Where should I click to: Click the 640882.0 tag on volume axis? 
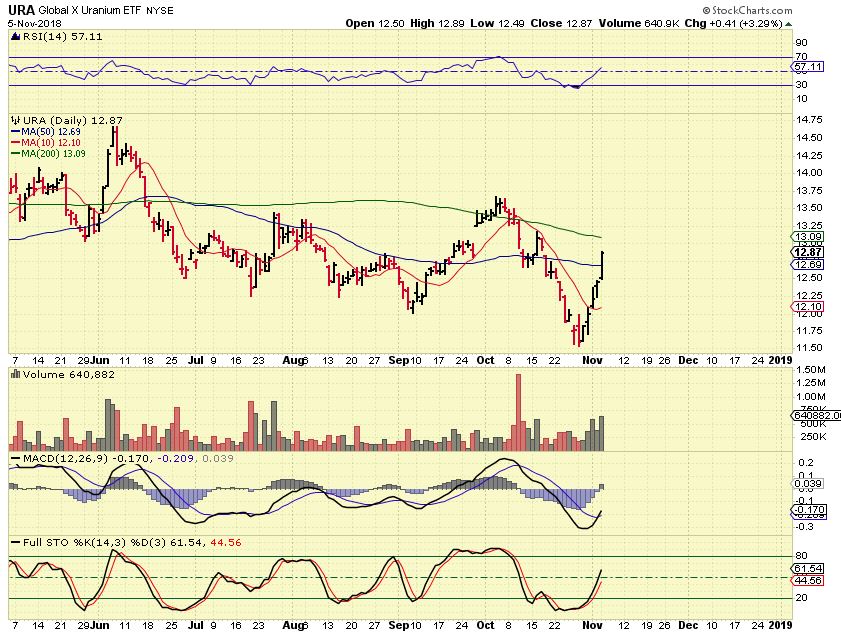tap(816, 416)
